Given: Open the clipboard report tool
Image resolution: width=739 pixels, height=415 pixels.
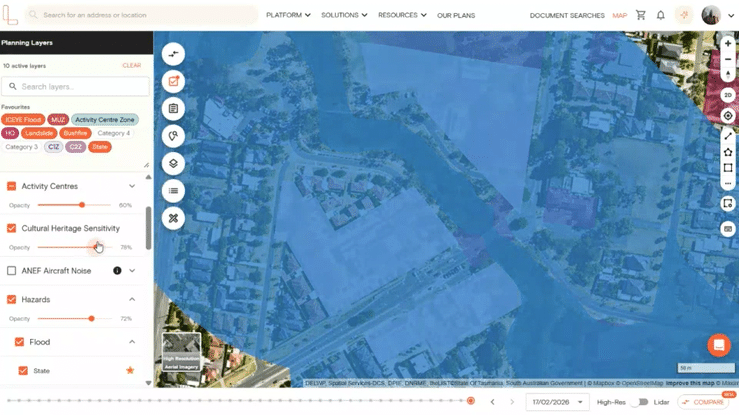Looking at the screenshot, I should pyautogui.click(x=173, y=109).
